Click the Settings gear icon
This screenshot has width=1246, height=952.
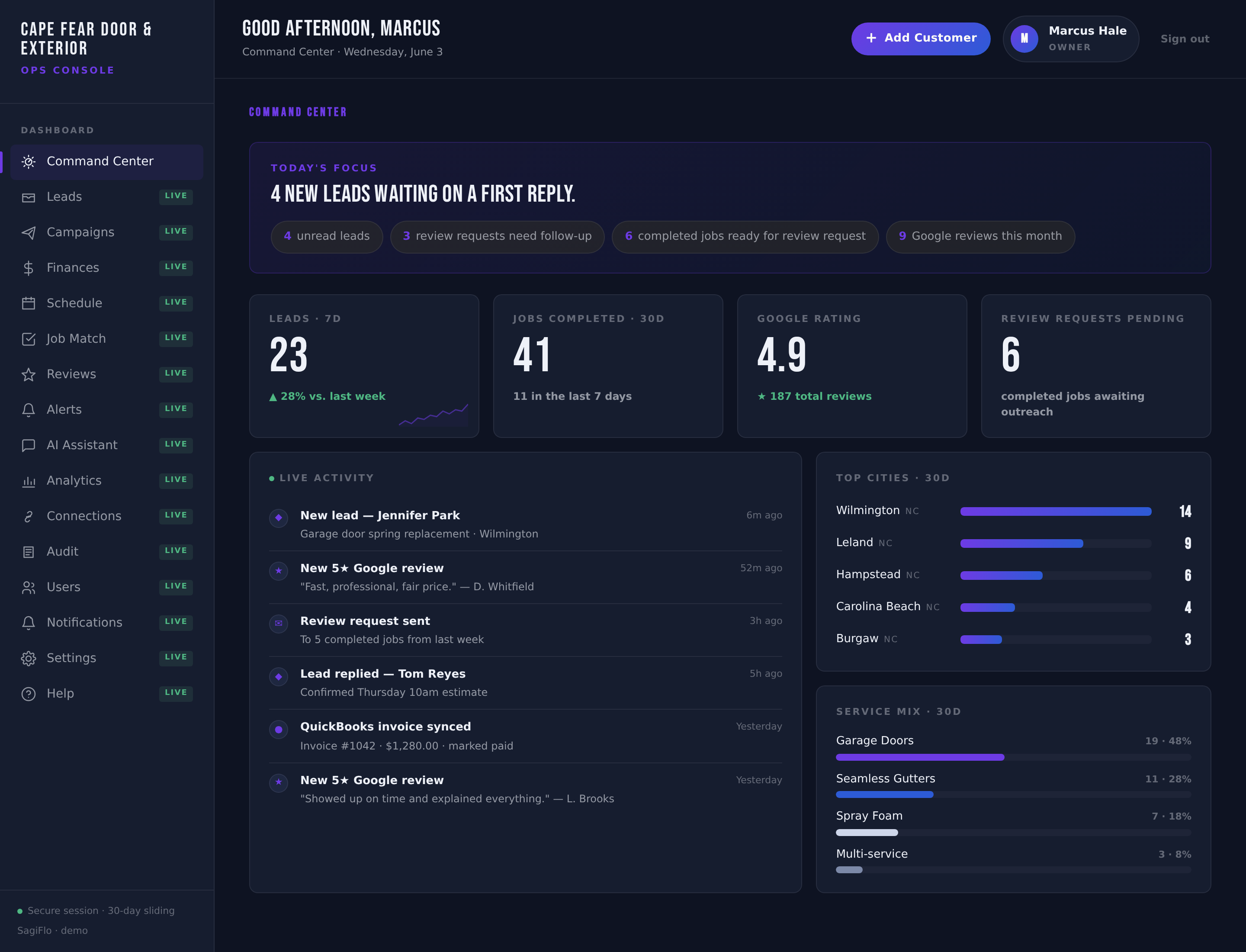[x=28, y=659]
